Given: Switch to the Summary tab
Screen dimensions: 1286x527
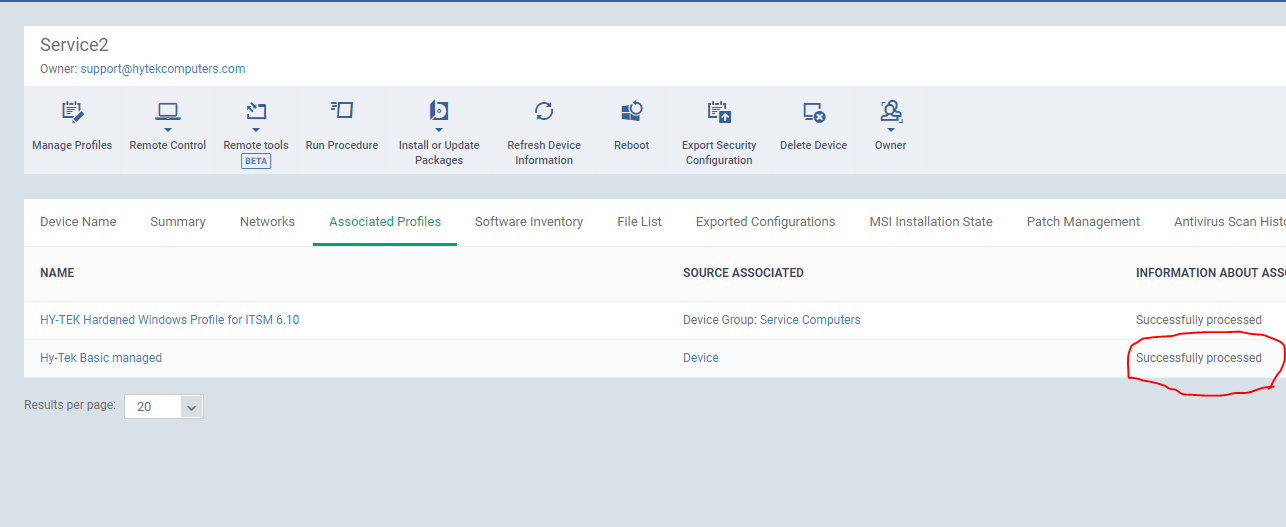Looking at the screenshot, I should 178,222.
